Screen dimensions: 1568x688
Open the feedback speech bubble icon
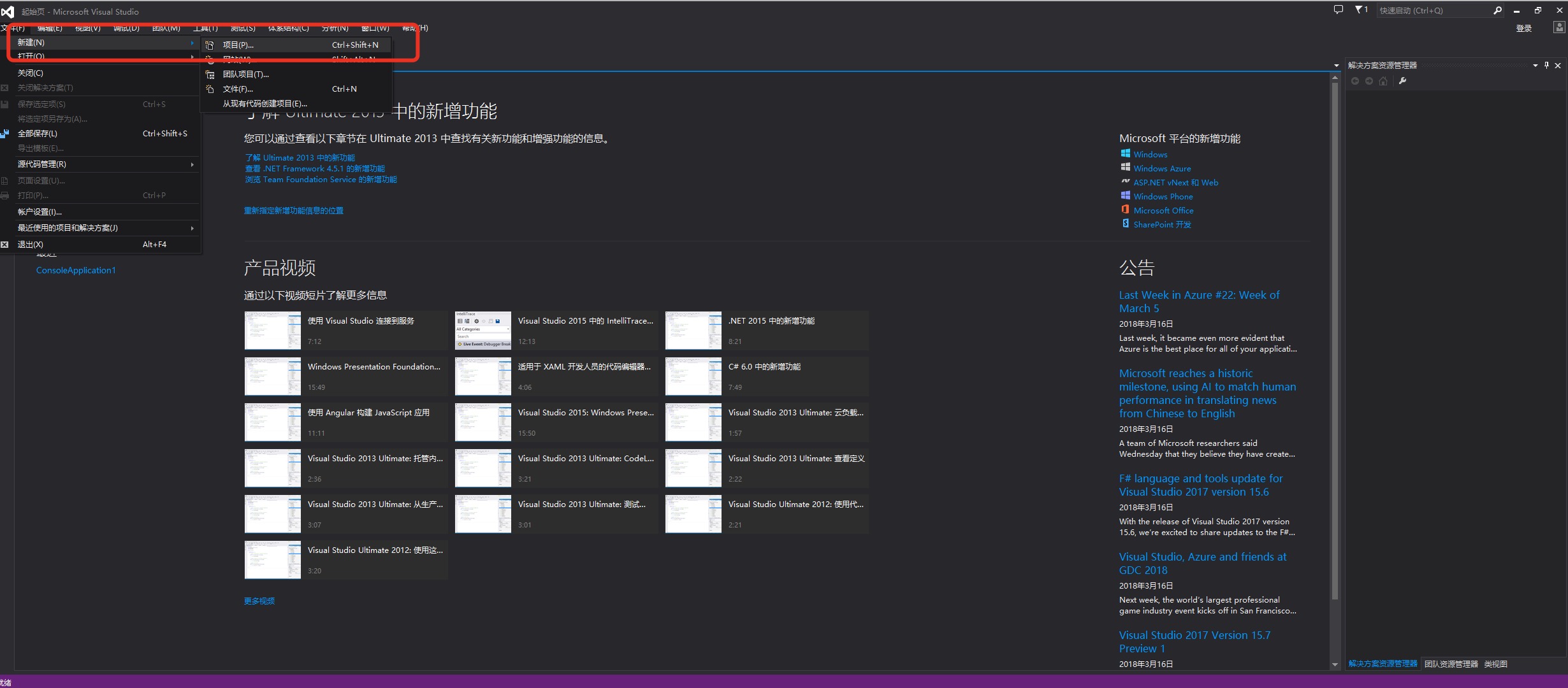(1338, 10)
